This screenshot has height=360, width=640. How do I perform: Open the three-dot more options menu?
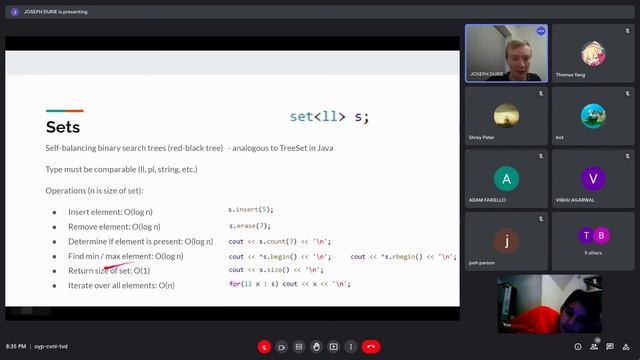click(x=351, y=347)
